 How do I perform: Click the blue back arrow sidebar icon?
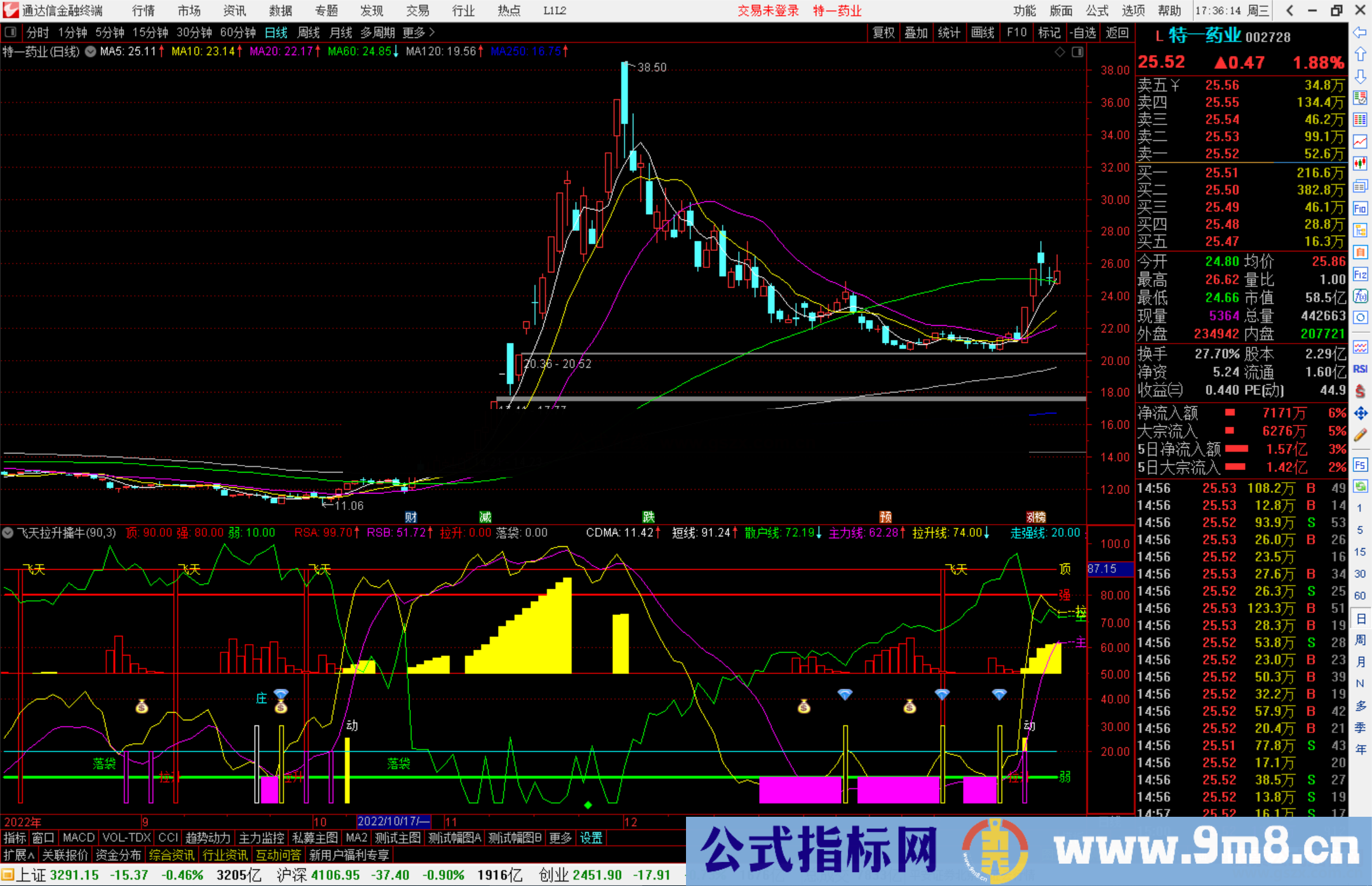(x=1360, y=32)
